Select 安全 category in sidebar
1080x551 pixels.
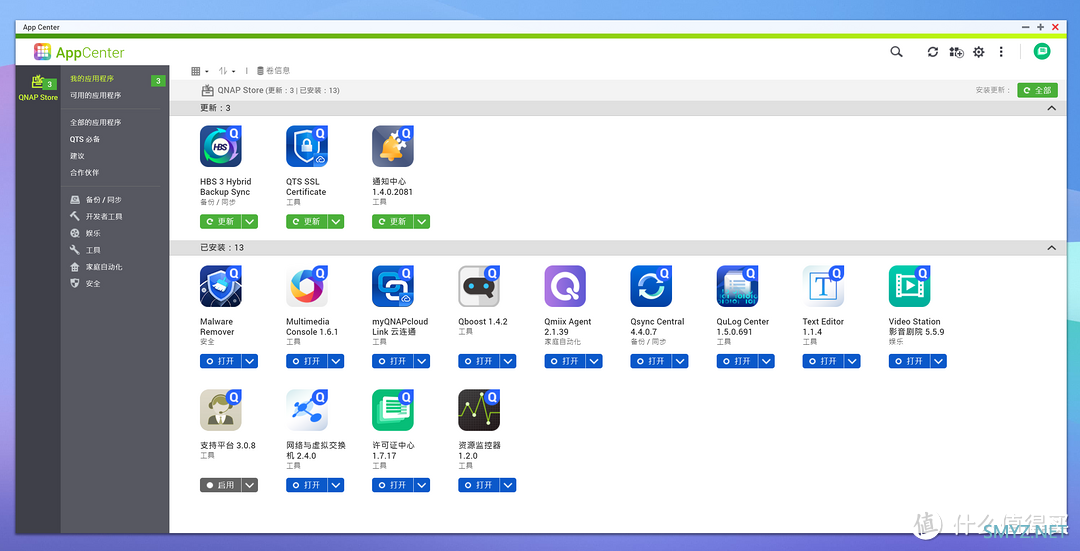point(85,283)
